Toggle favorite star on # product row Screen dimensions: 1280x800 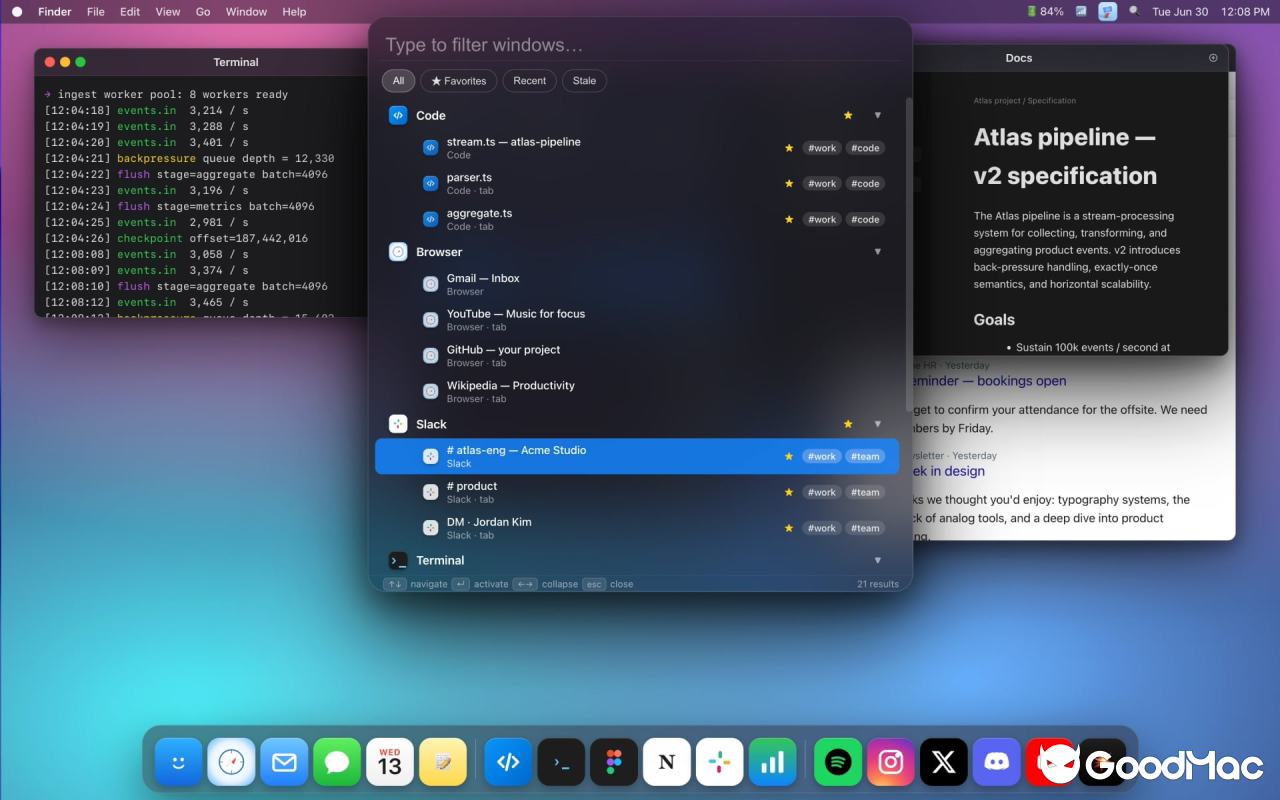(x=789, y=492)
